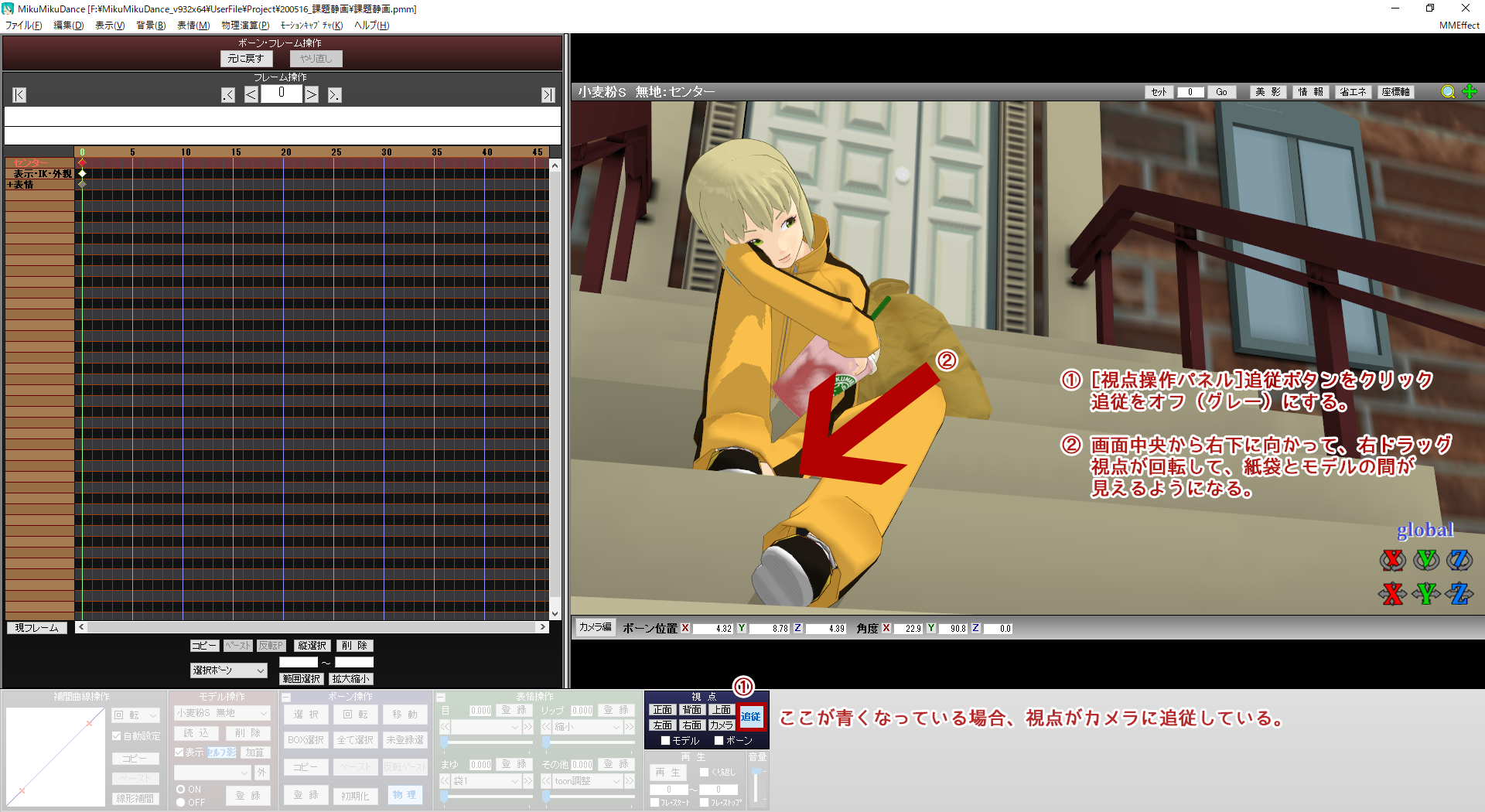This screenshot has height=812, width=1485.
Task: Toggle the ボーン checkbox in view panel
Action: click(719, 741)
